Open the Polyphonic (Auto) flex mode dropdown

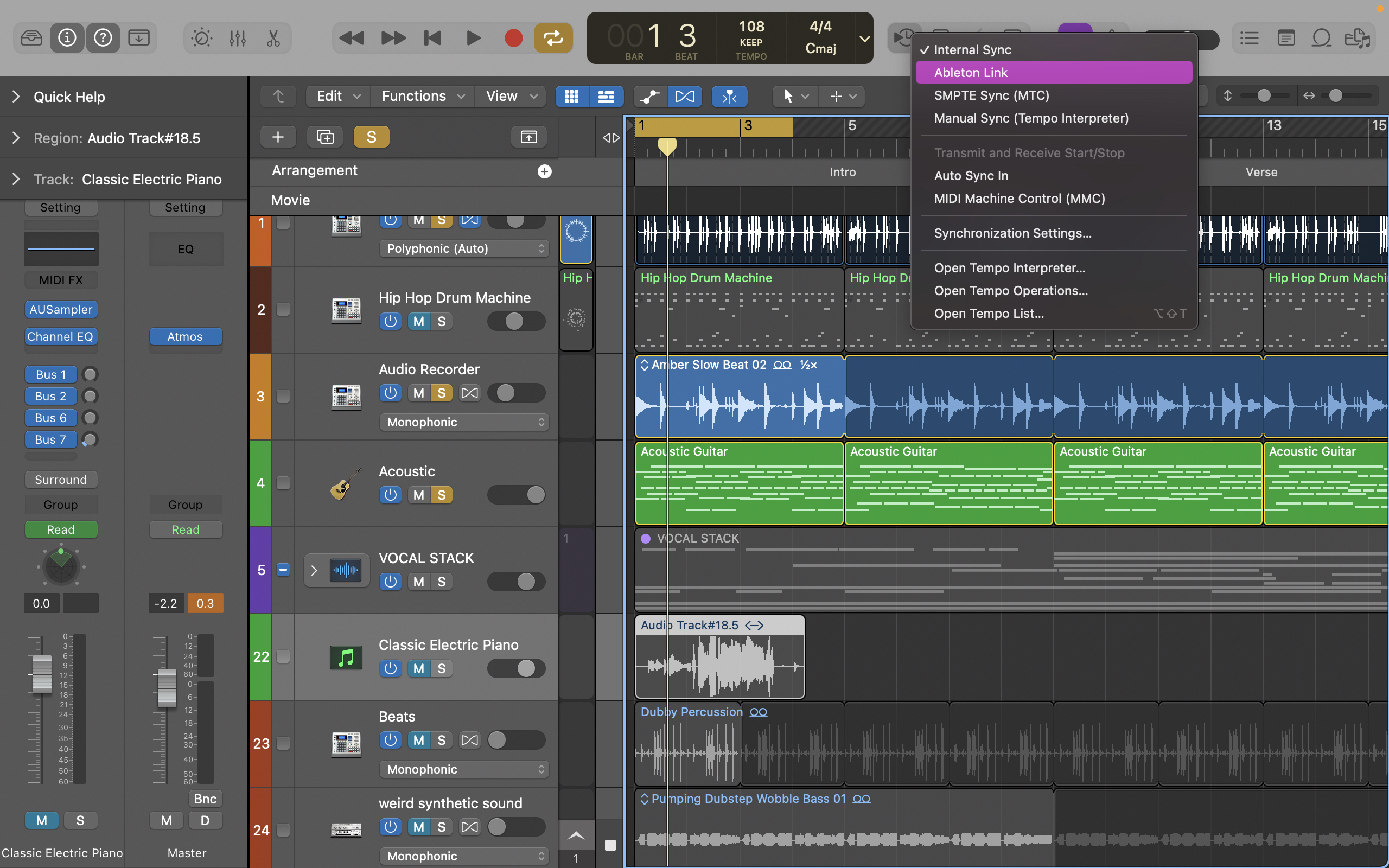click(x=464, y=248)
